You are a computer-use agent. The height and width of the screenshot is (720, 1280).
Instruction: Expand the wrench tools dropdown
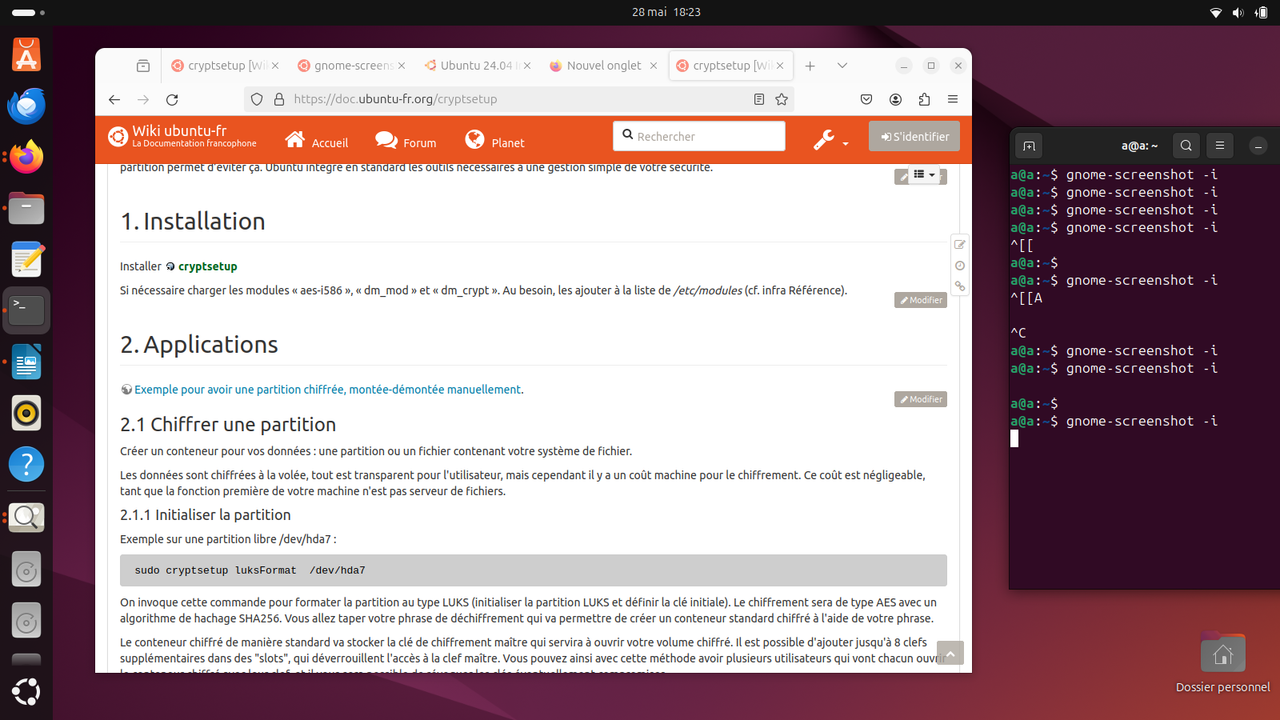(830, 141)
